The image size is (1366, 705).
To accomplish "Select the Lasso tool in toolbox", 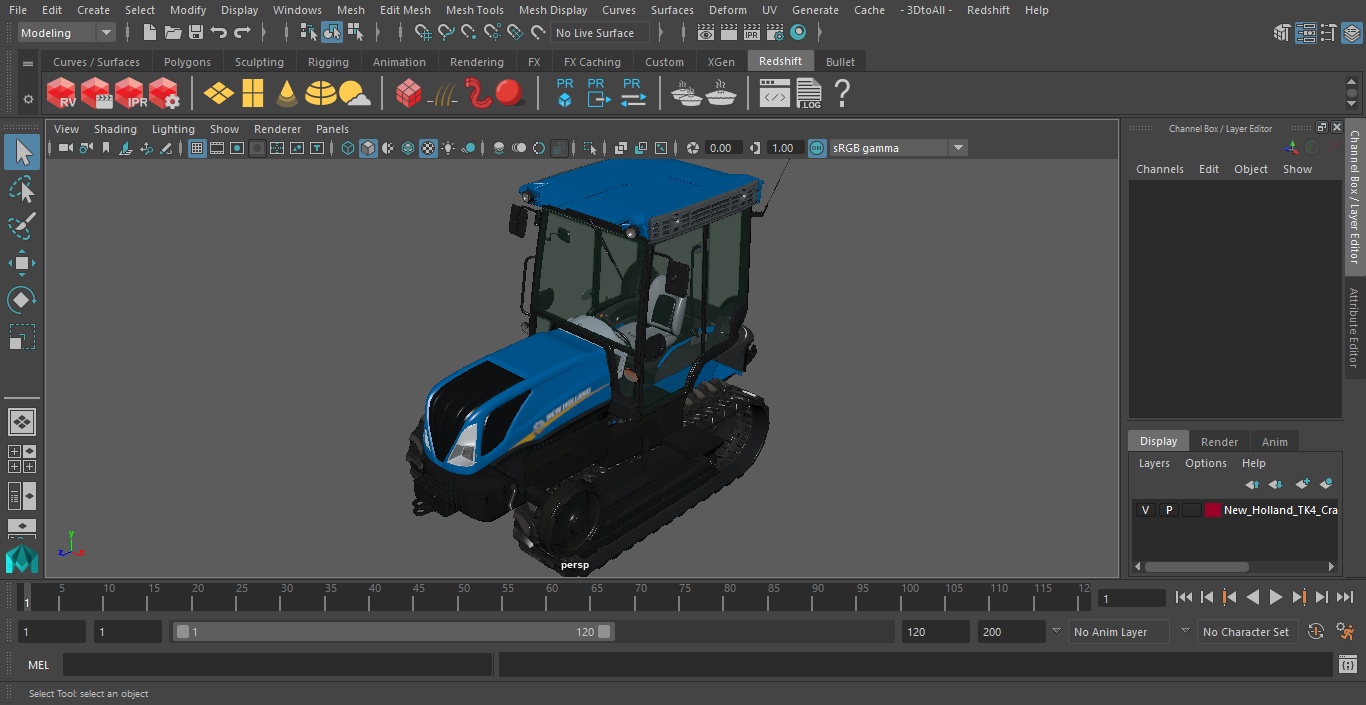I will coord(21,189).
